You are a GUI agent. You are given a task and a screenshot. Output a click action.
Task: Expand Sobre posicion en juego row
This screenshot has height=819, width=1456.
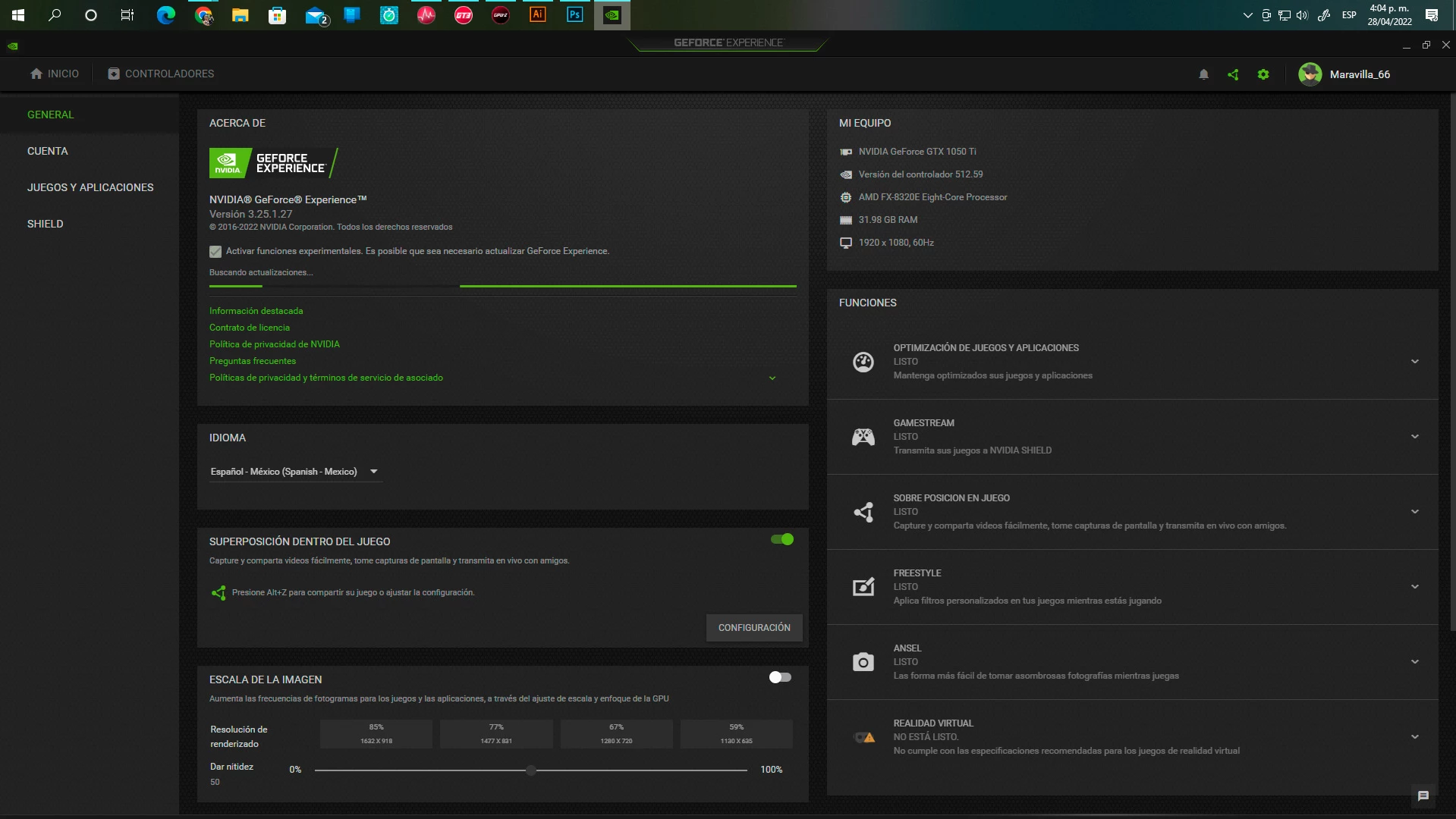pos(1415,512)
